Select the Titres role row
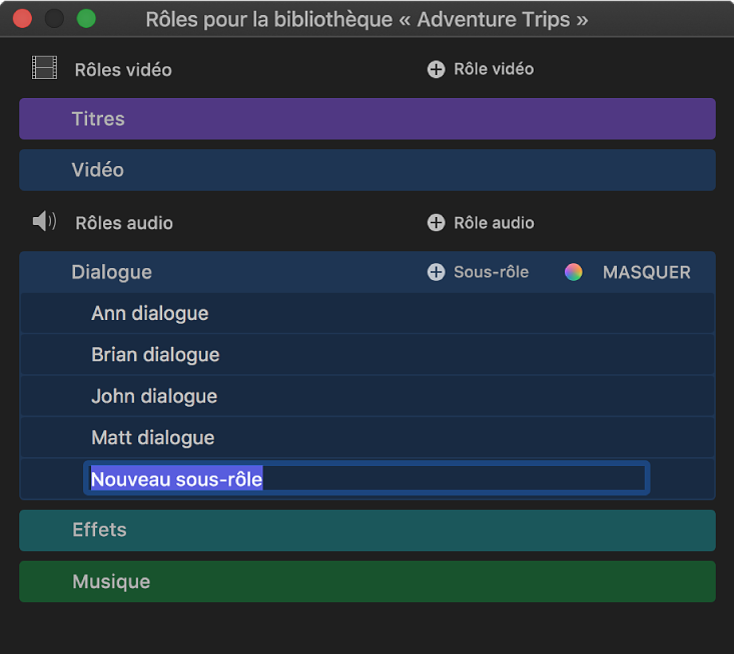The height and width of the screenshot is (654, 734). coord(367,119)
